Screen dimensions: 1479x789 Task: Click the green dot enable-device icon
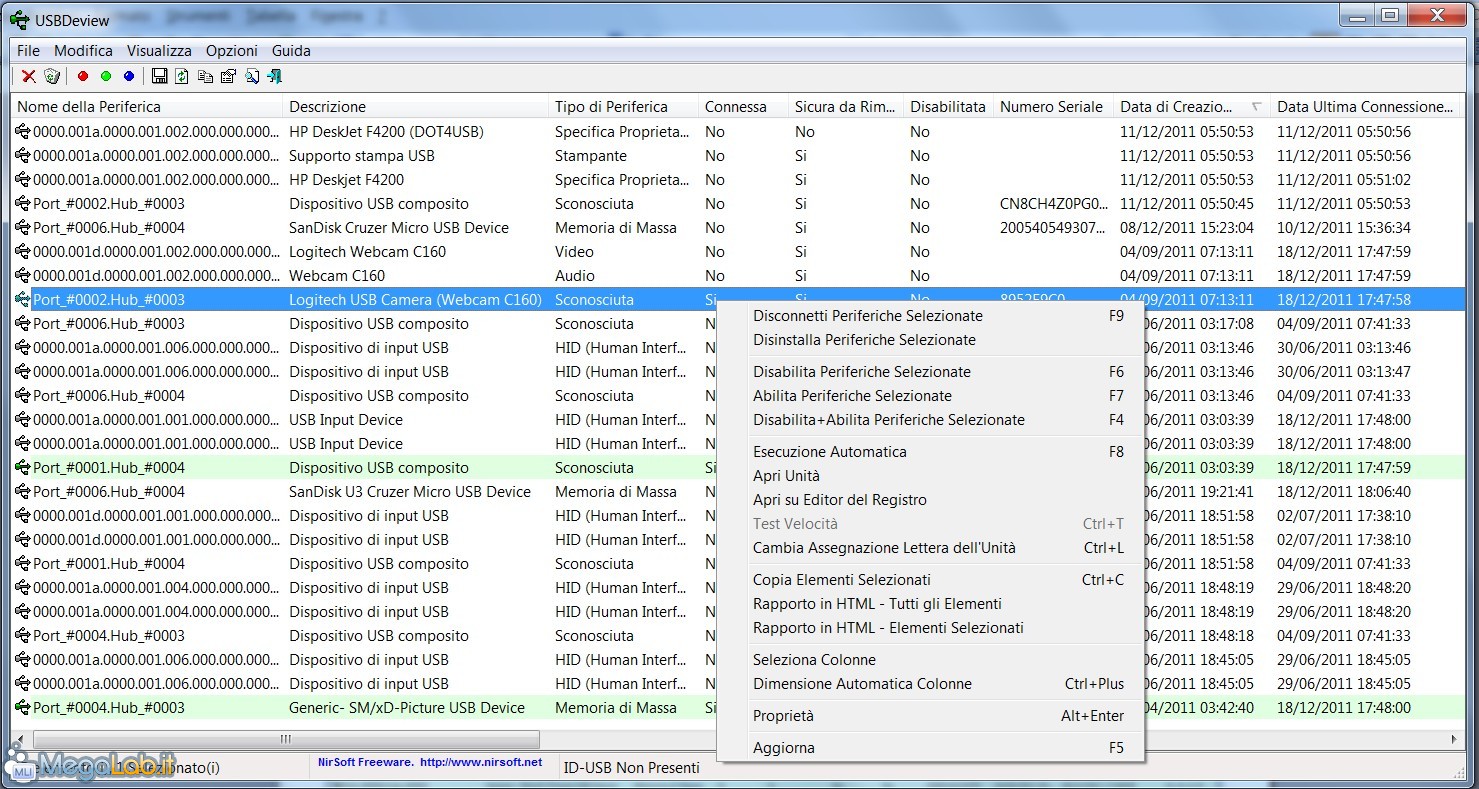coord(106,76)
